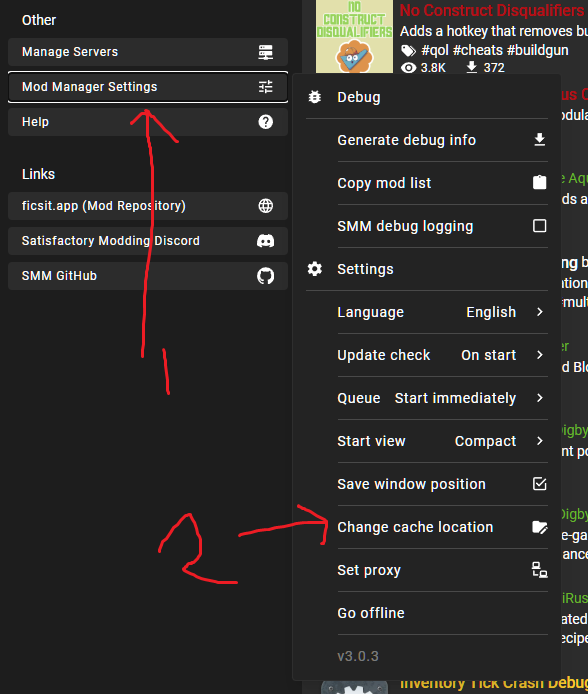Click the download count icon beside 372
588x694 pixels.
pos(472,67)
